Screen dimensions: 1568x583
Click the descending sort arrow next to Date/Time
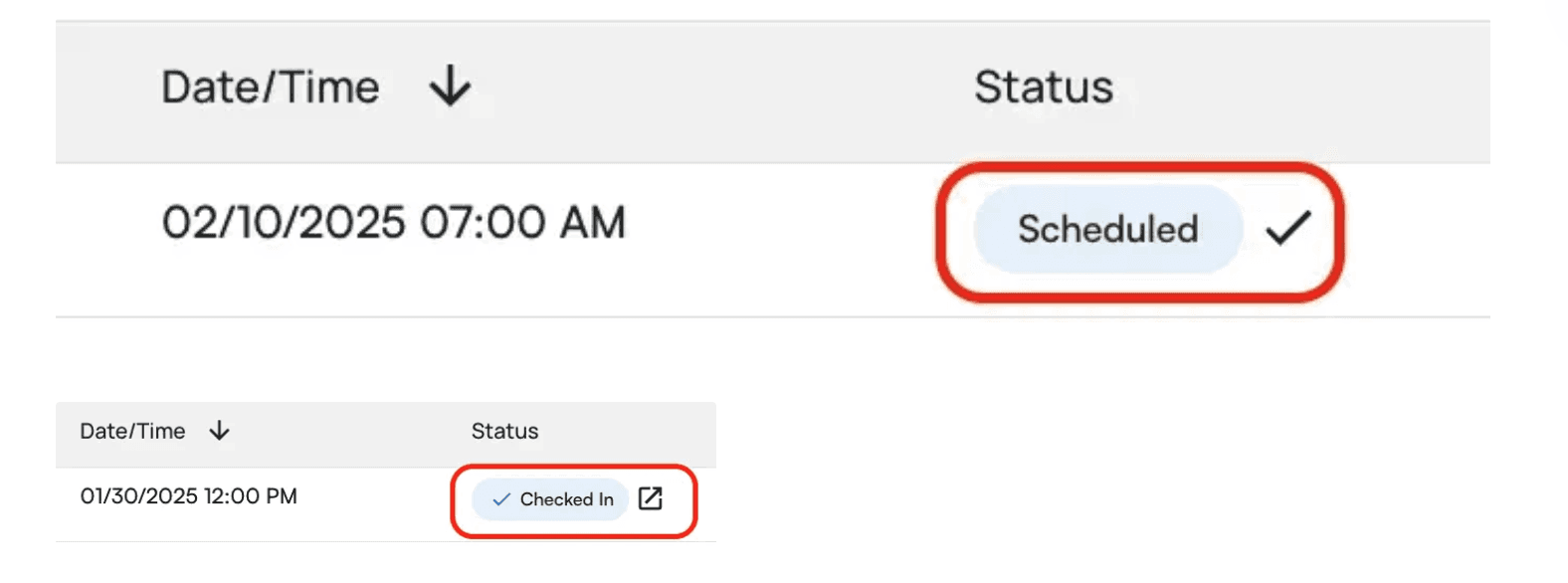point(450,87)
